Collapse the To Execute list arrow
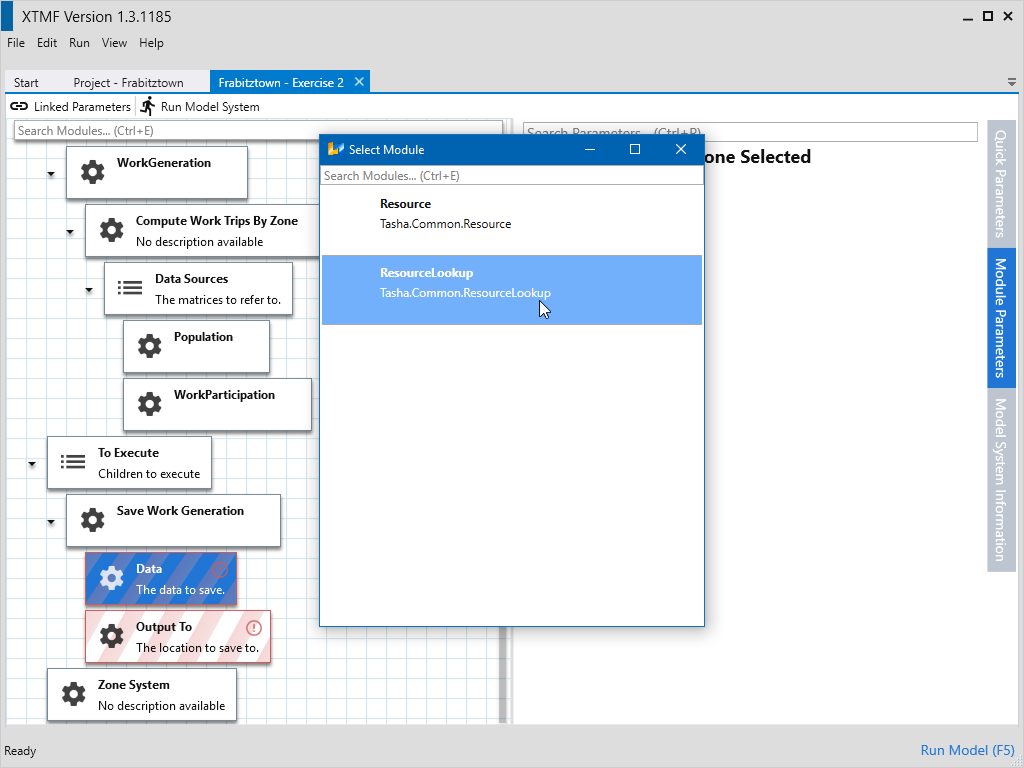The height and width of the screenshot is (768, 1024). 32,464
